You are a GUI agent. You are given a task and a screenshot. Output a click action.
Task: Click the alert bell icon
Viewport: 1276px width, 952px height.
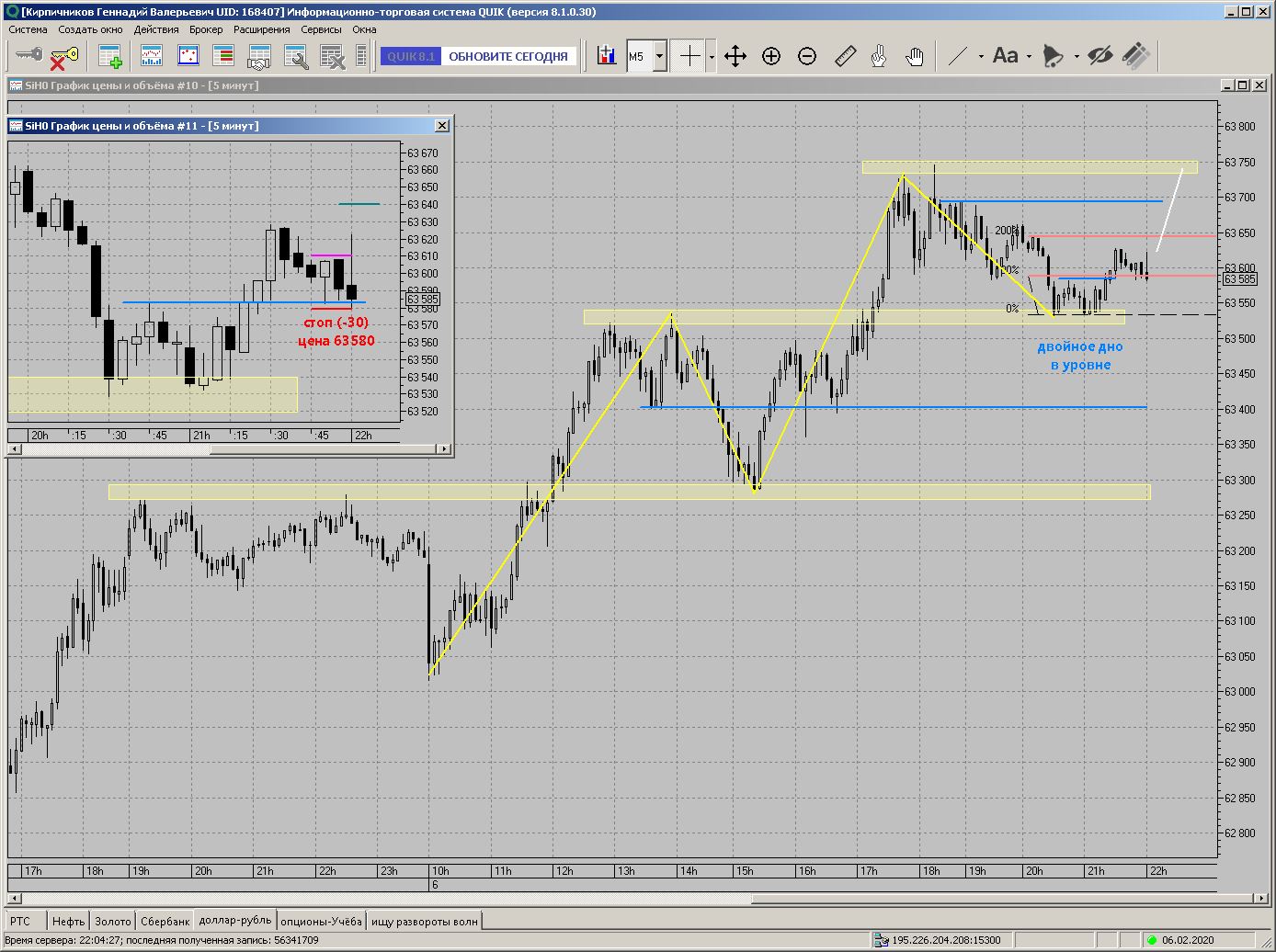point(1054,56)
